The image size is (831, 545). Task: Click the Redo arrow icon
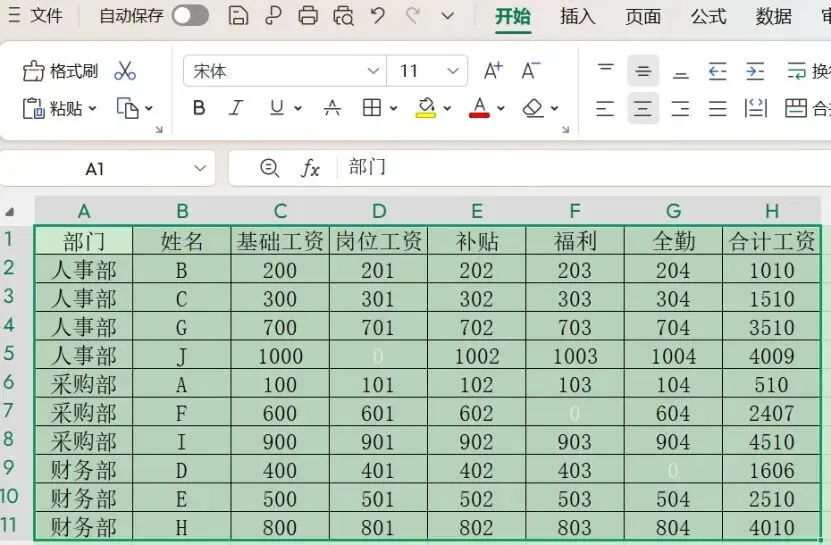[413, 16]
